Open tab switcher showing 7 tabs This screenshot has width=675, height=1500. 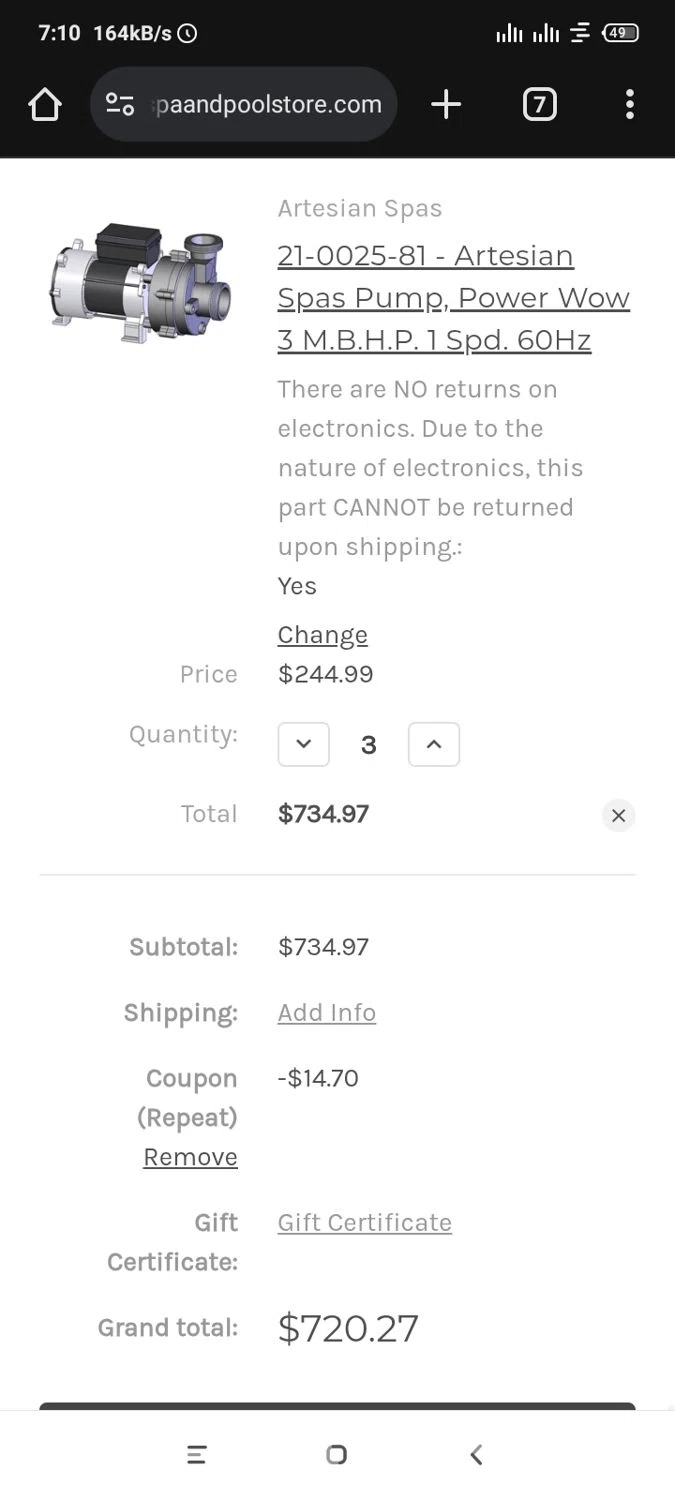tap(539, 105)
